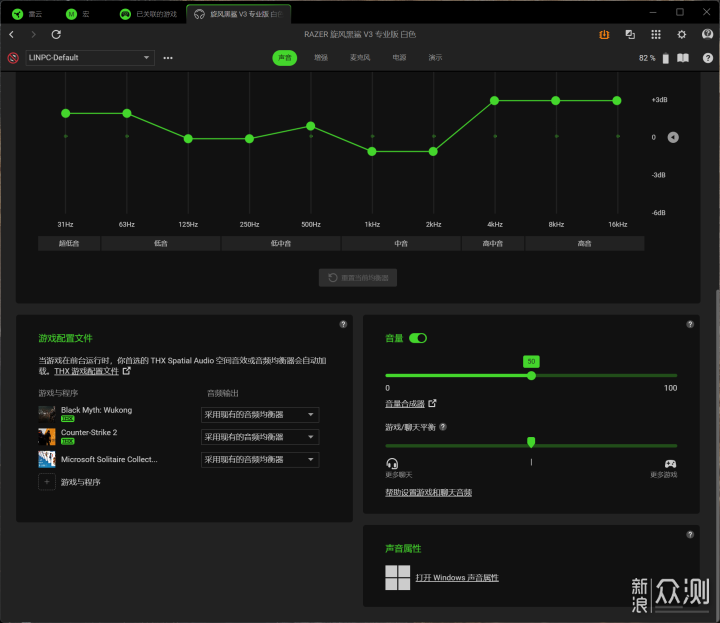Click the headset more-chat icon

392,463
